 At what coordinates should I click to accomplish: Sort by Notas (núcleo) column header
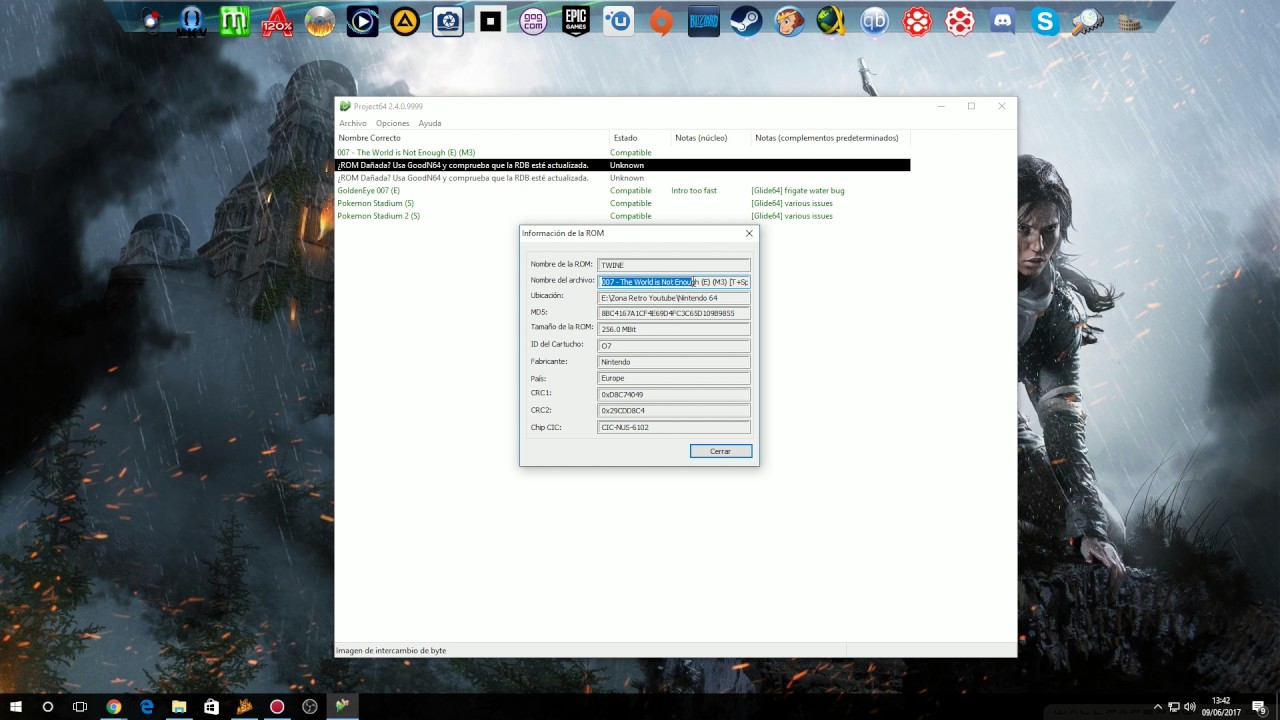(x=711, y=138)
